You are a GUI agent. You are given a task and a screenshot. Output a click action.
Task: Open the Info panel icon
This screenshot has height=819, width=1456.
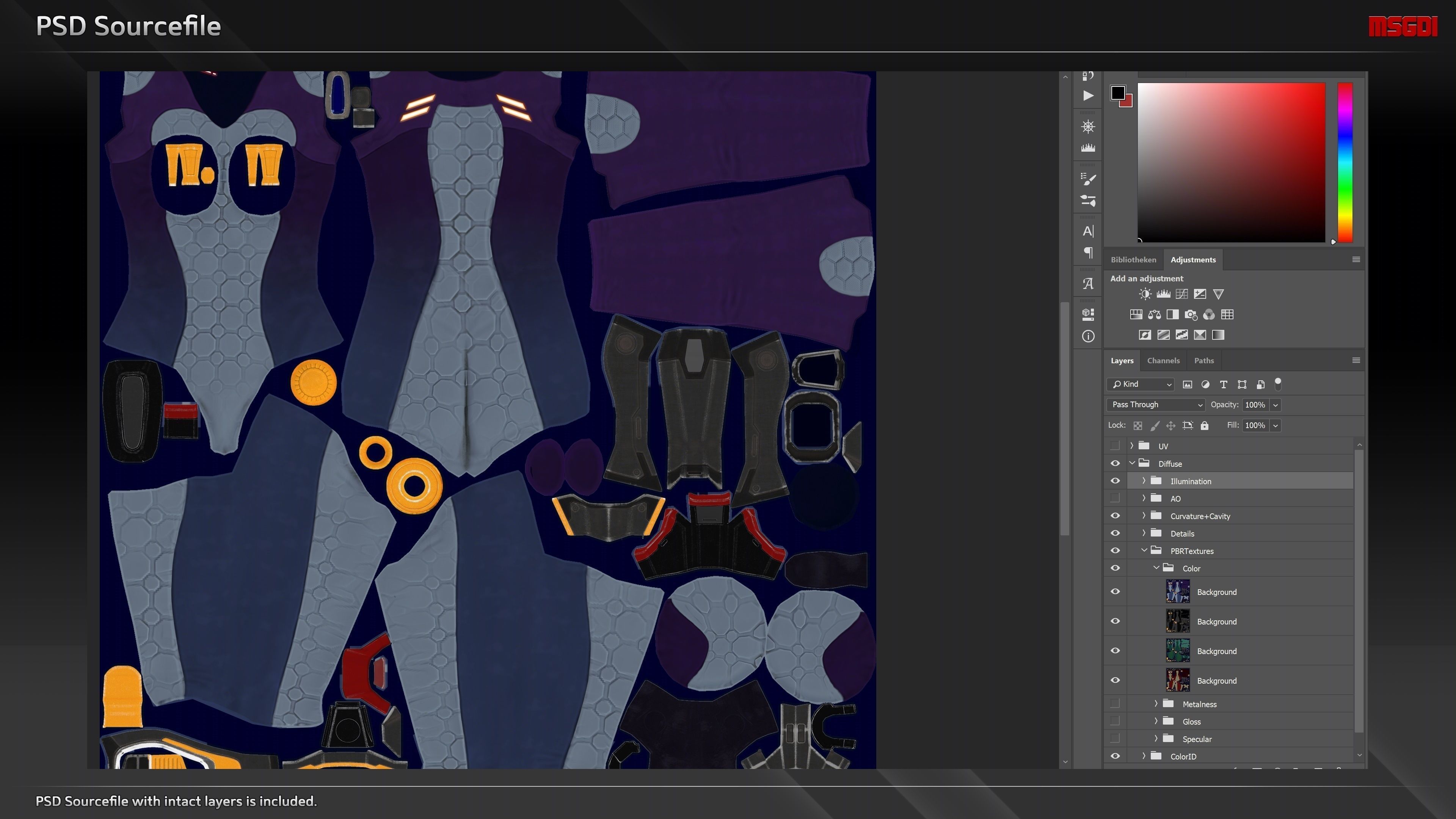click(x=1088, y=336)
